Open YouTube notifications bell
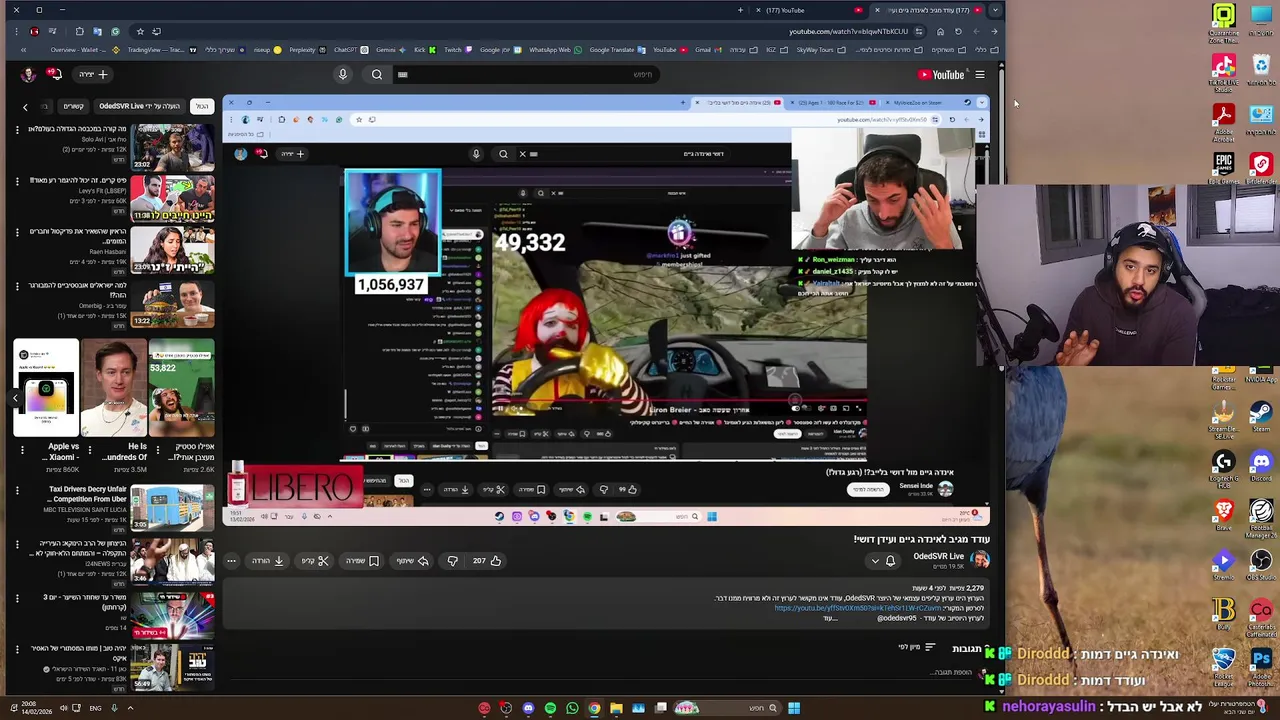The image size is (1280, 720). [56, 74]
